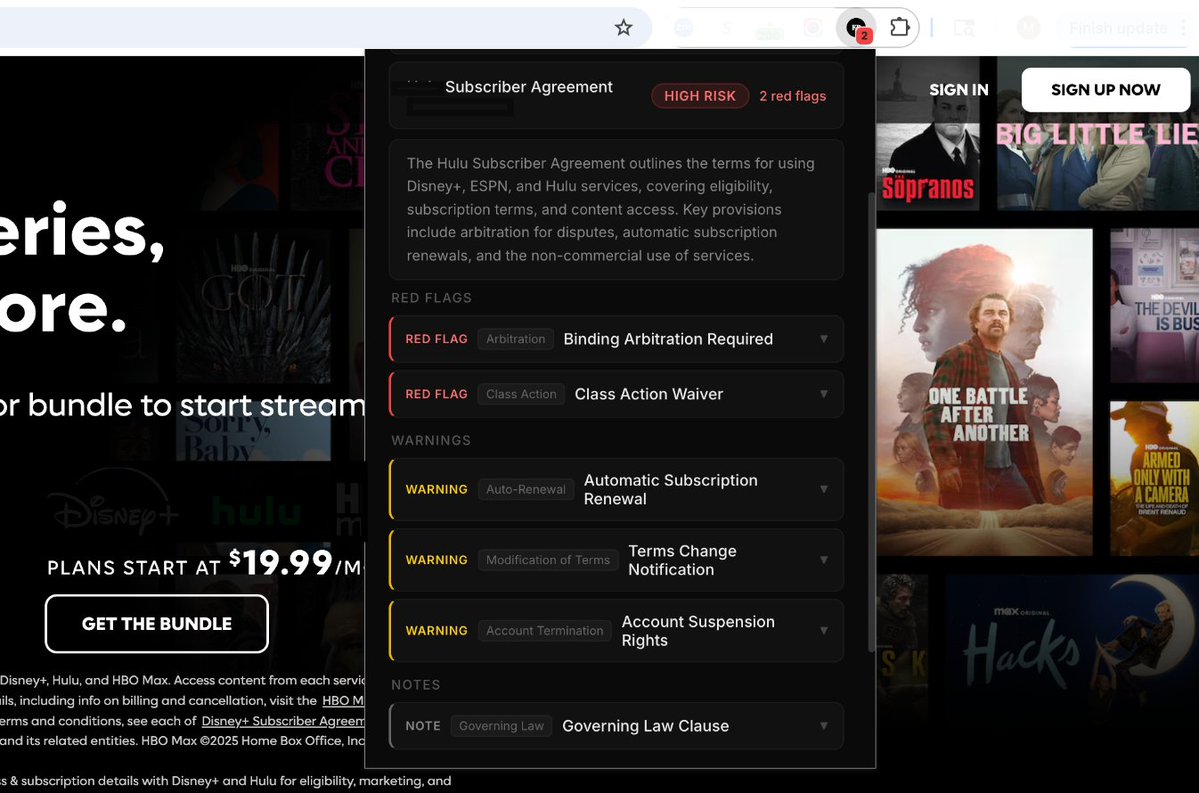Screen dimensions: 1199x793
Task: Click the SIGN UP NOW button
Action: (x=1105, y=89)
